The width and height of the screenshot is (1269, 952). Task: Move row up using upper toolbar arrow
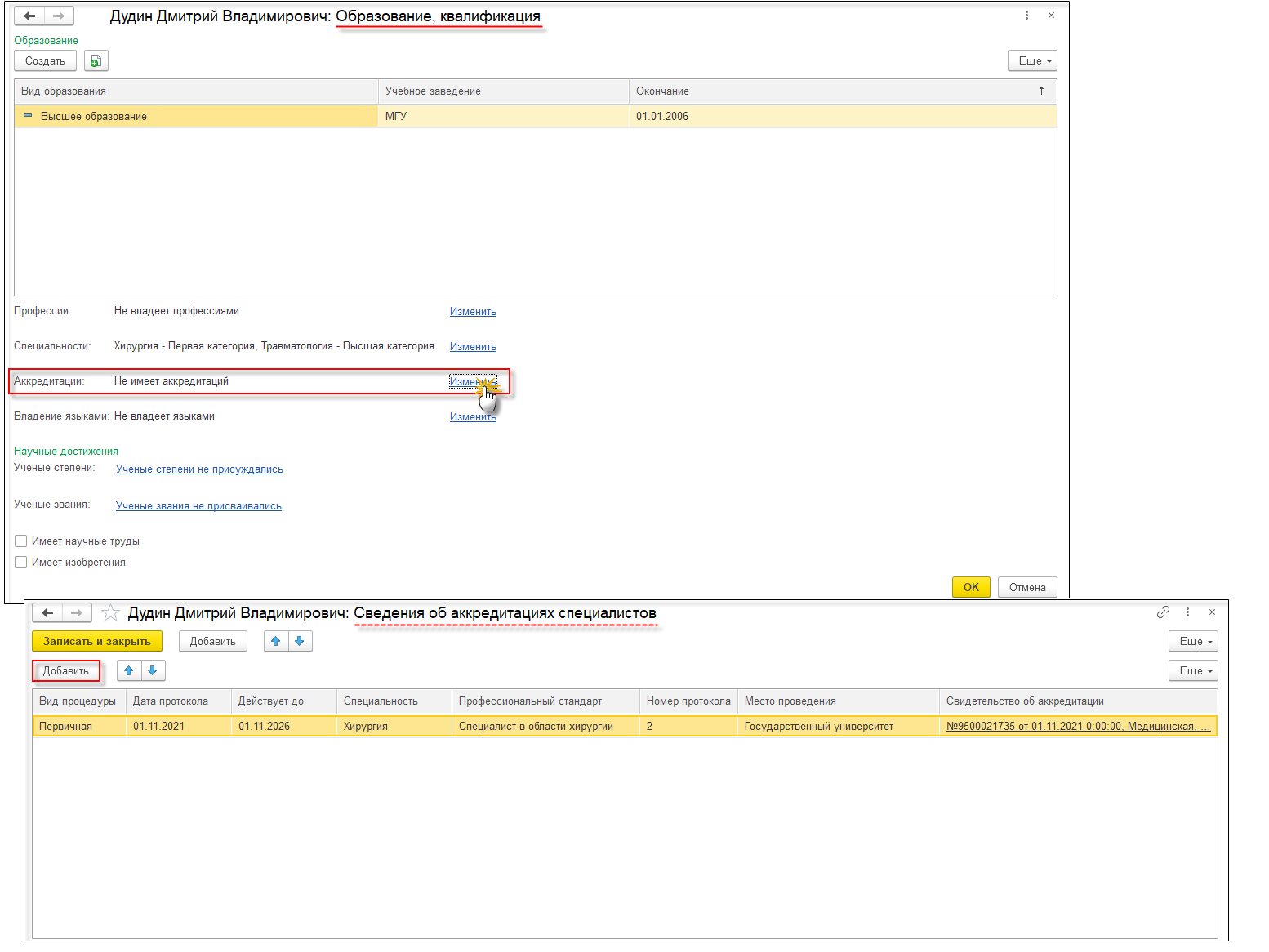pos(276,641)
